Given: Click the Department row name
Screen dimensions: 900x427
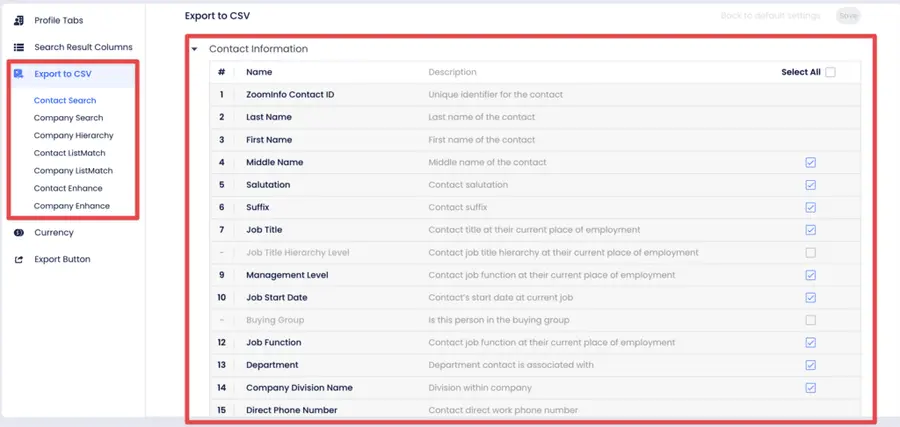Looking at the screenshot, I should 272,365.
